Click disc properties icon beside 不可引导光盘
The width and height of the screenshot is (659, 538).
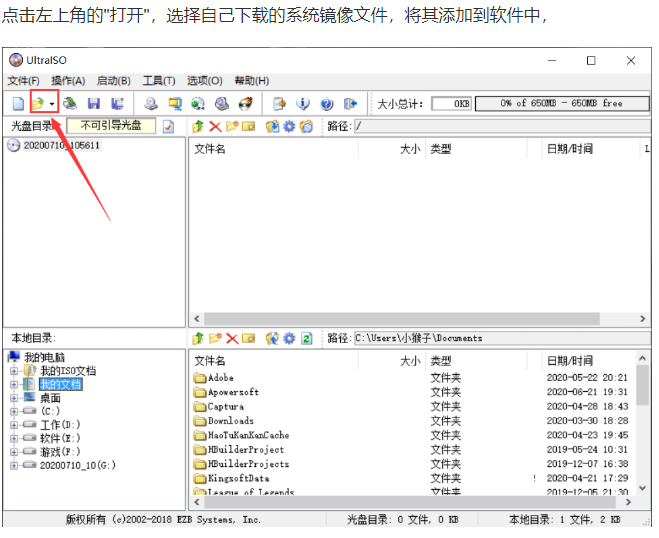click(168, 126)
